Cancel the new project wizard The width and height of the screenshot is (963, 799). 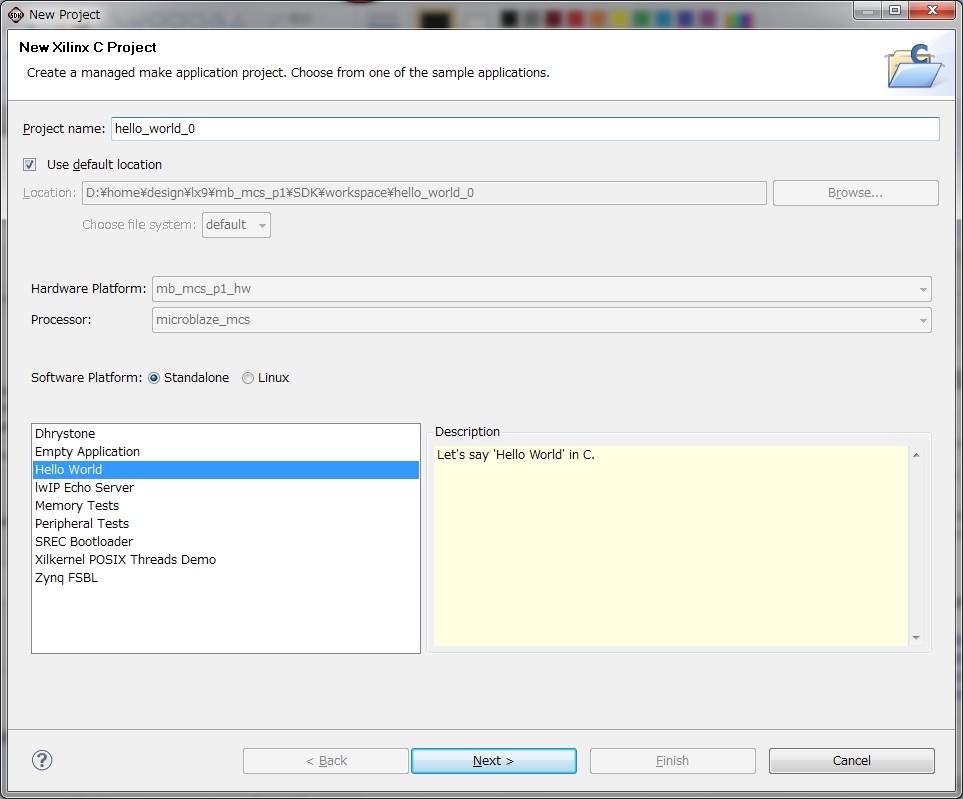[851, 761]
